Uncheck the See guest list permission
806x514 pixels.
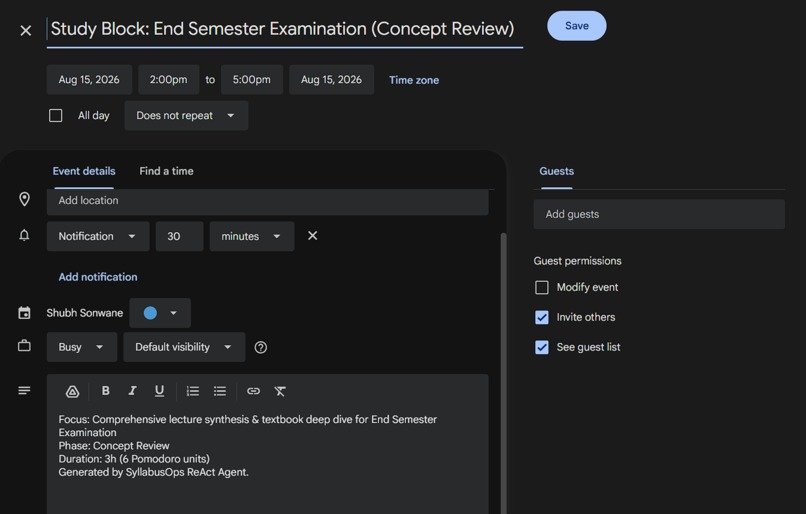[x=542, y=347]
